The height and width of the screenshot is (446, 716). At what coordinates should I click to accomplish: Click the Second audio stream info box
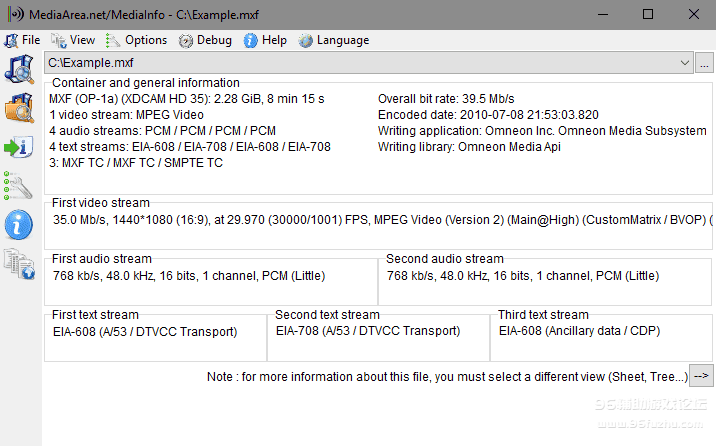[546, 276]
